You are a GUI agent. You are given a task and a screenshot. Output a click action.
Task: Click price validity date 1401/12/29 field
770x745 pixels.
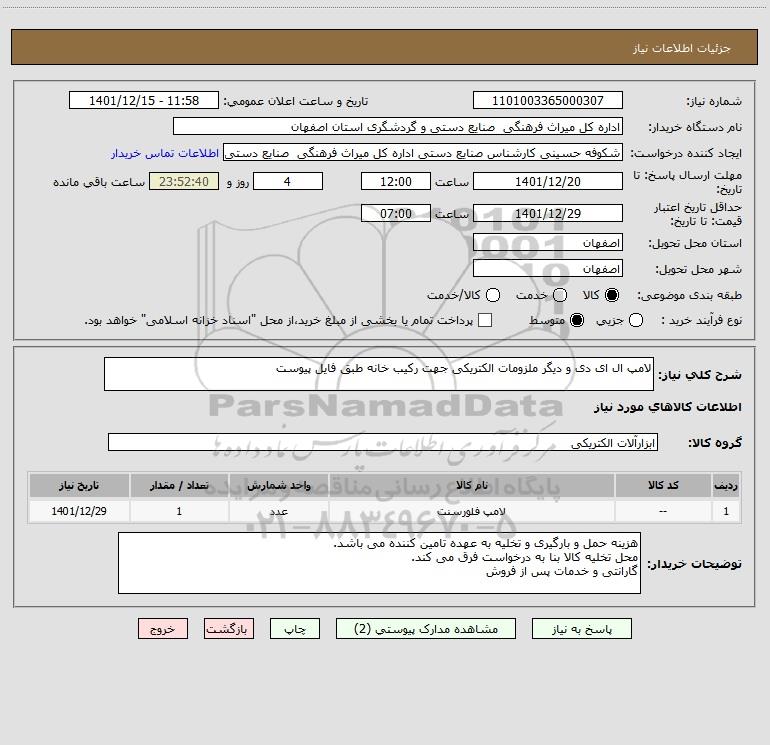coord(548,213)
